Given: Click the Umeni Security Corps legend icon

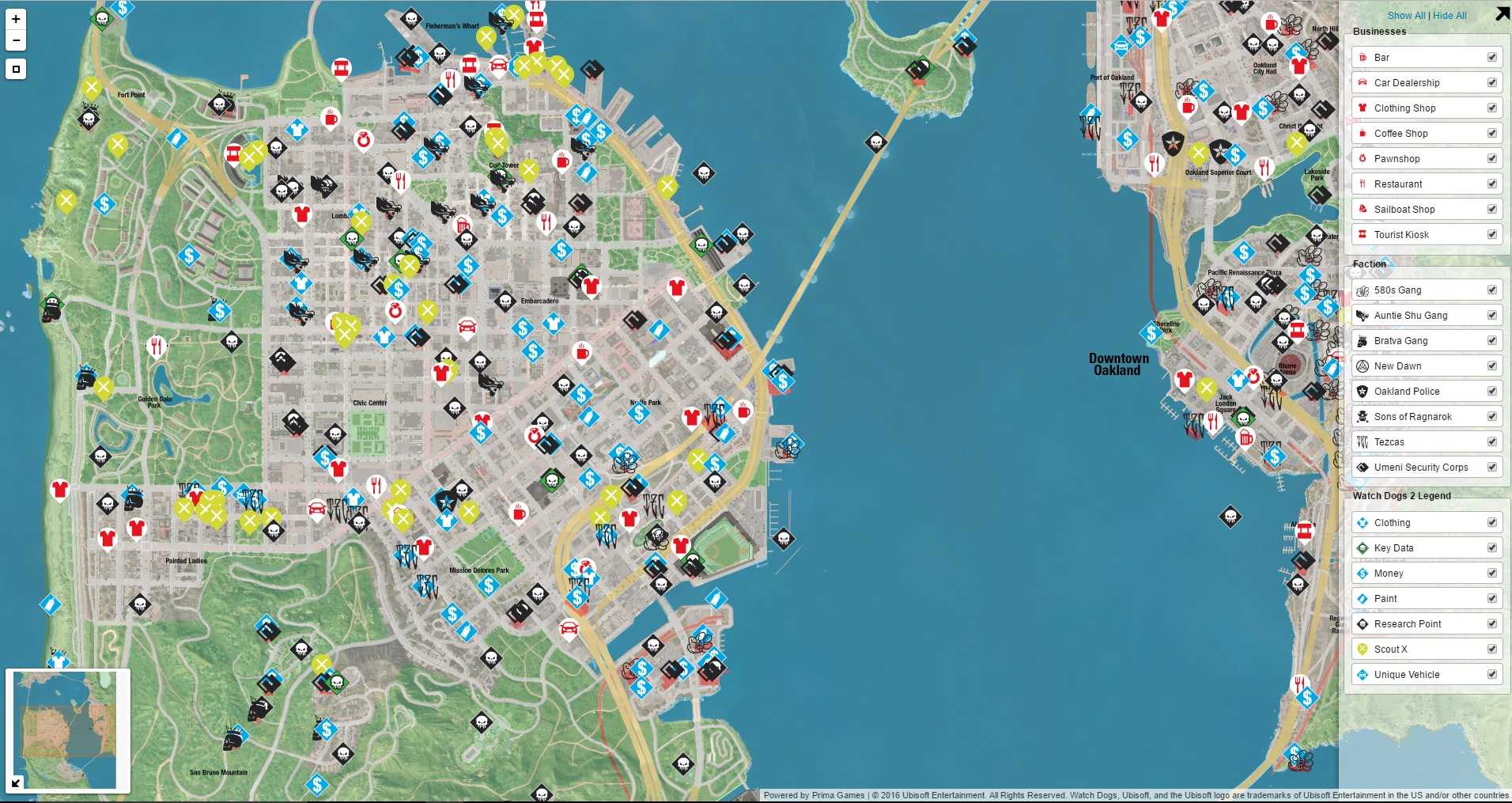Looking at the screenshot, I should [x=1363, y=468].
